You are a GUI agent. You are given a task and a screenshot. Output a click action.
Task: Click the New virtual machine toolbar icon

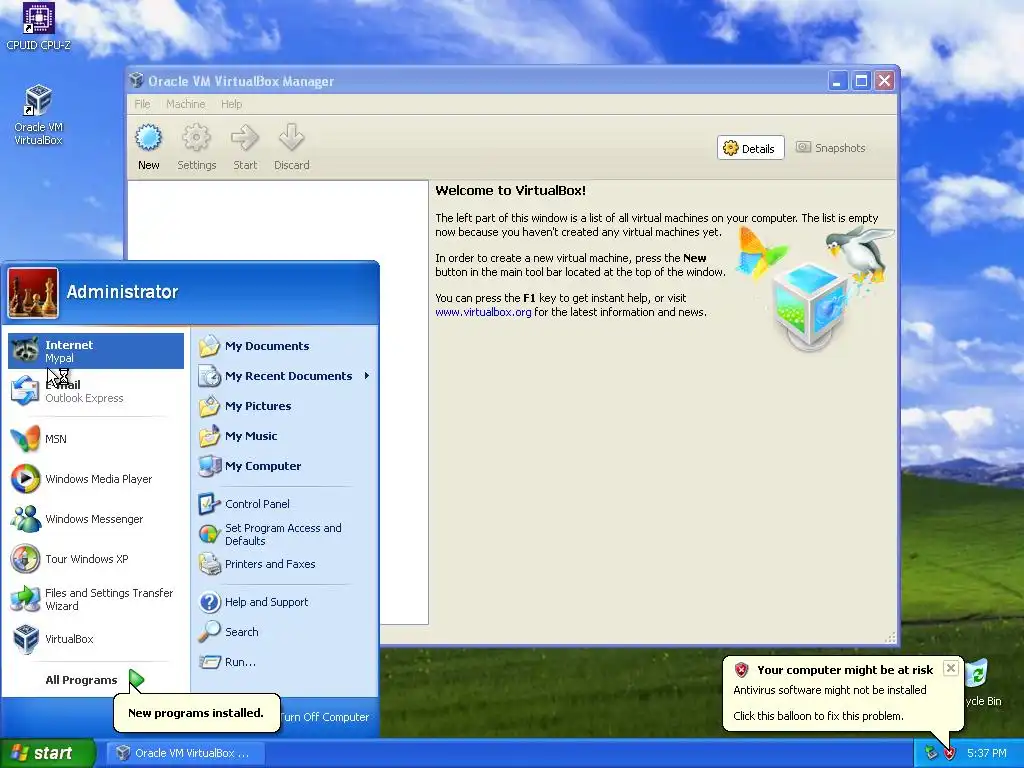(x=148, y=147)
